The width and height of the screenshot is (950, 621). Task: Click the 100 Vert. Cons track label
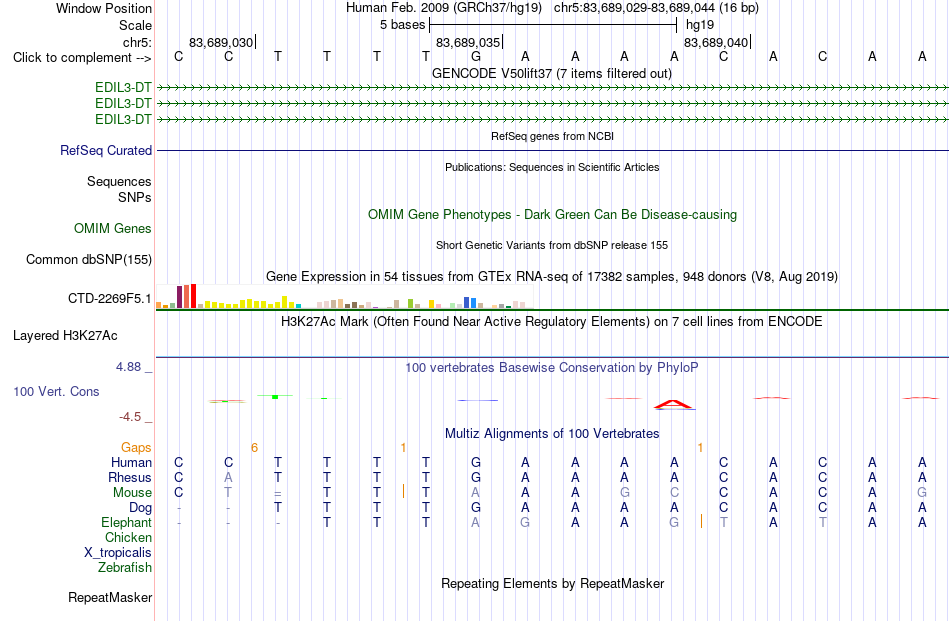coord(56,391)
